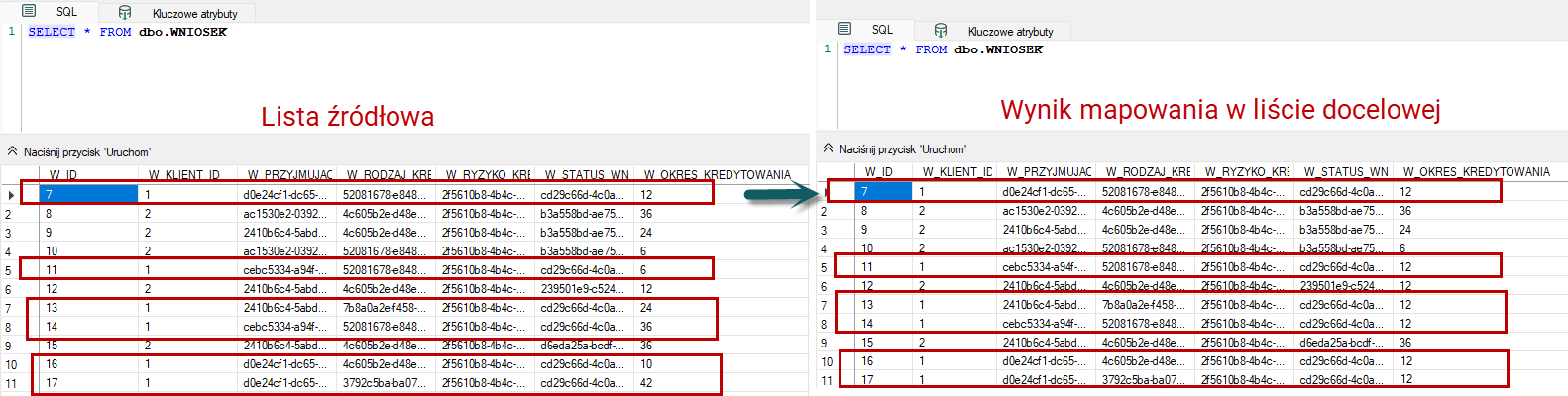
Task: Click 'Naciśnij przycisk Uruchom' label in left panel
Action: click(x=87, y=152)
